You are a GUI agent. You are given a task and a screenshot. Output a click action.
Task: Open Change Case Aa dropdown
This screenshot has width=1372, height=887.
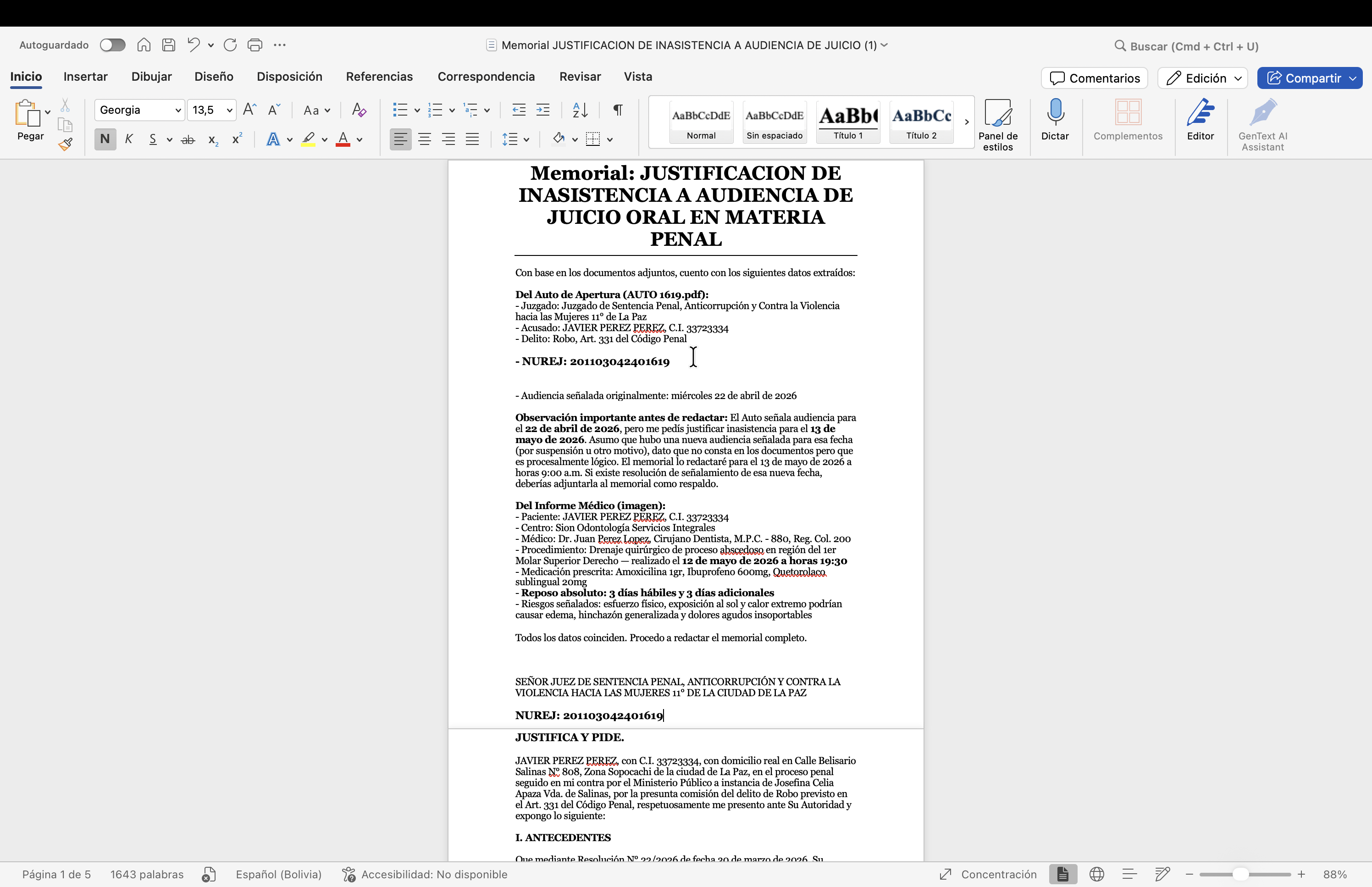tap(317, 110)
